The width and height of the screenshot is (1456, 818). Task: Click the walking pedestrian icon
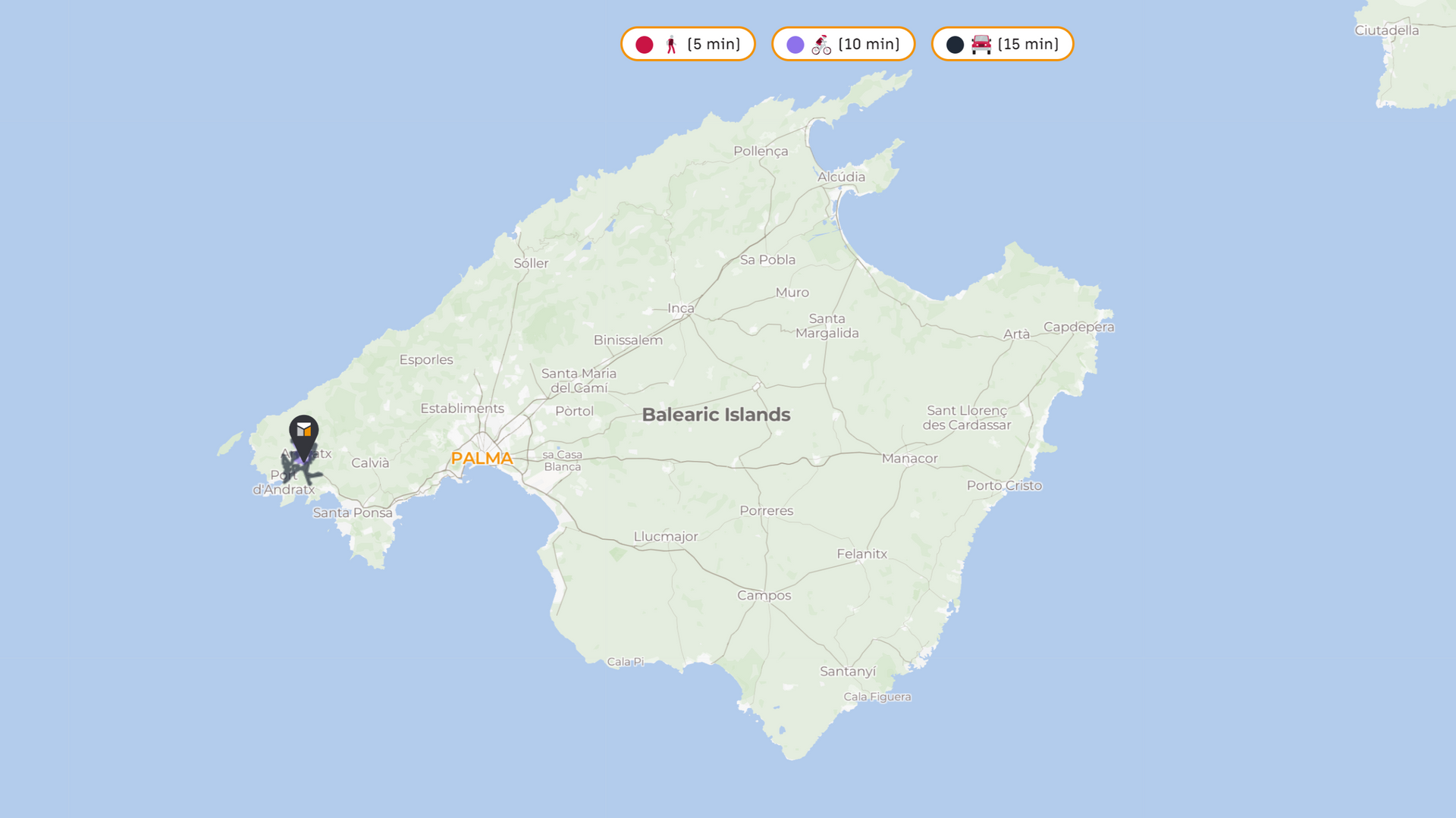(x=671, y=45)
